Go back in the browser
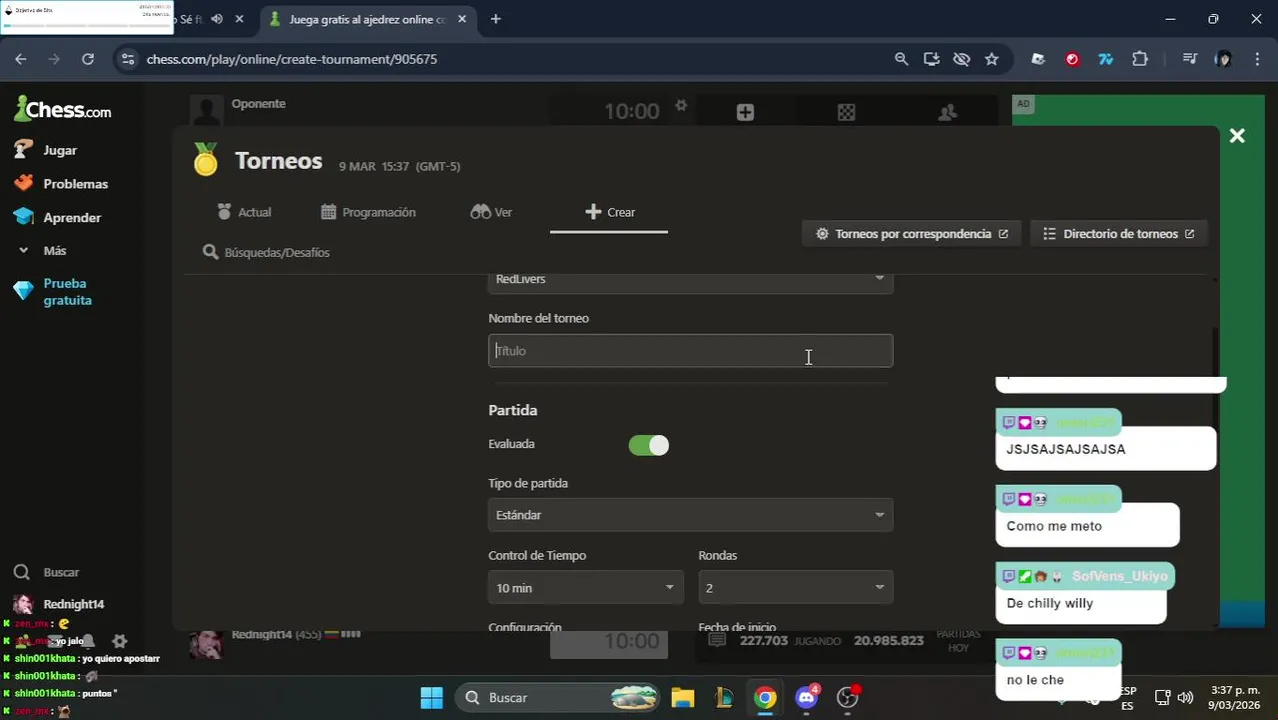 (21, 59)
